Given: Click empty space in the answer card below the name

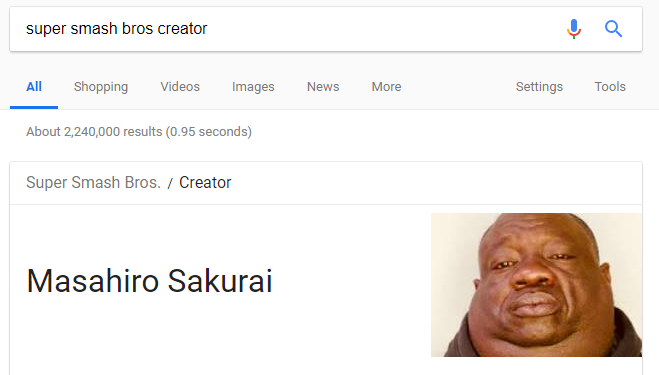Looking at the screenshot, I should pos(210,336).
